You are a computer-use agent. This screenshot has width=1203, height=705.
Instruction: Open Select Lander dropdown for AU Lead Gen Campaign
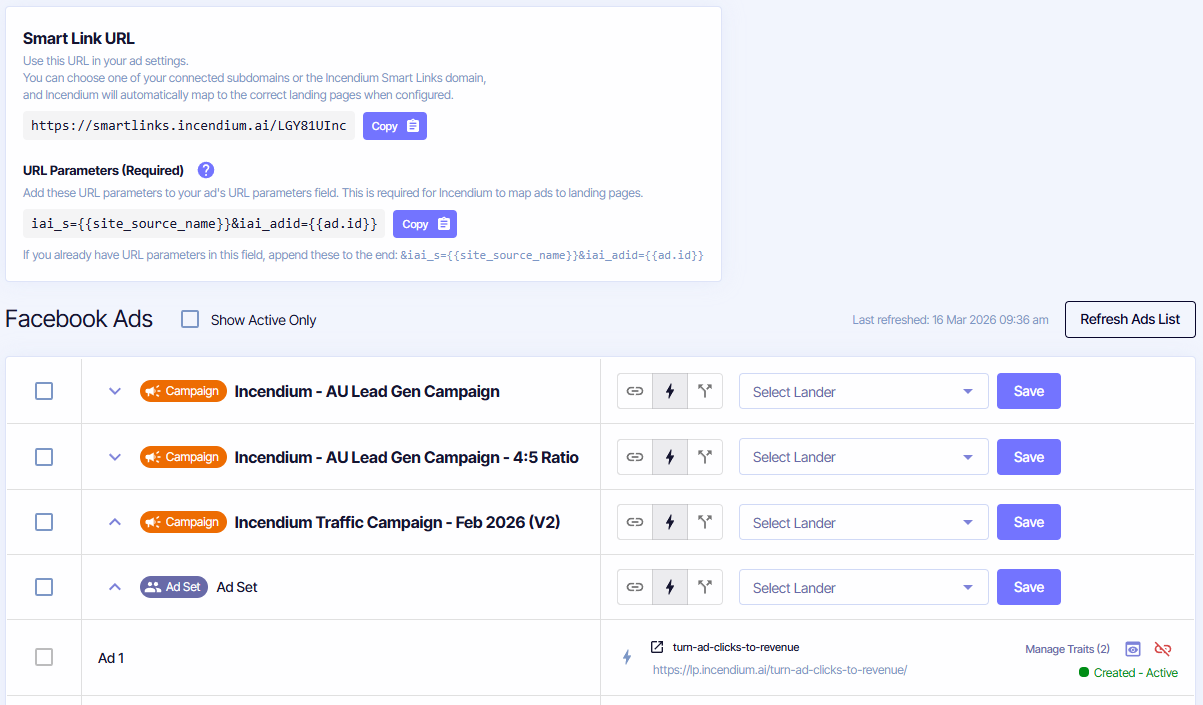pos(864,391)
